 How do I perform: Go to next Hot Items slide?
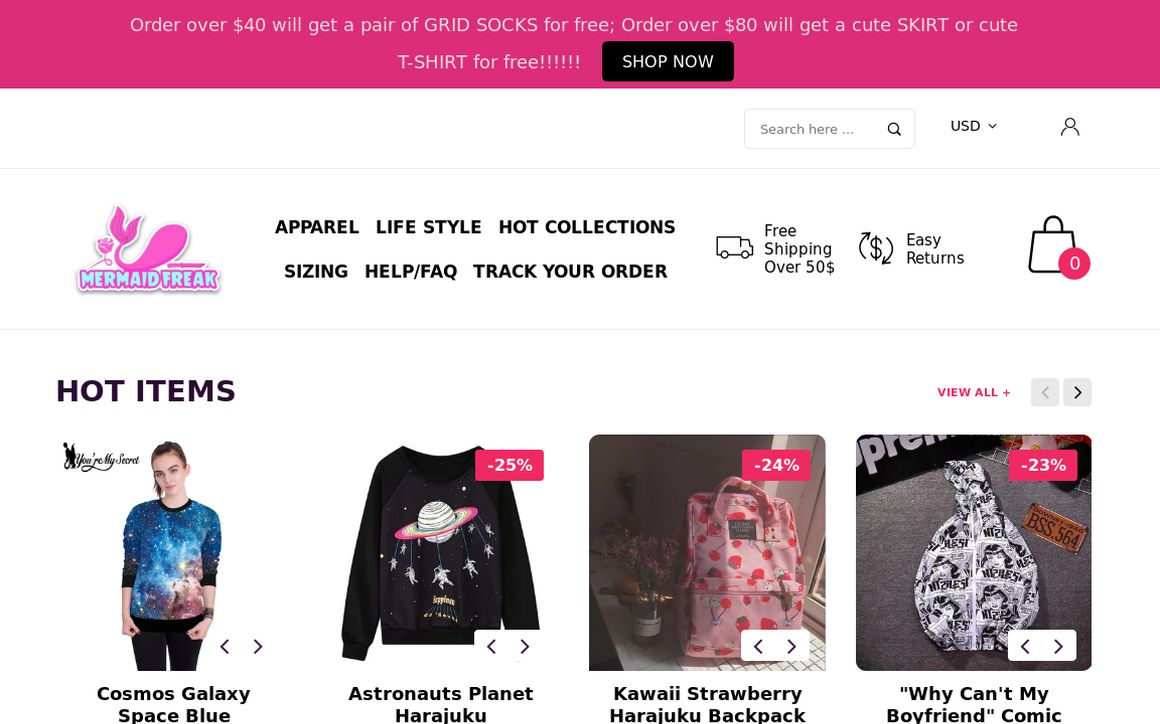click(x=1077, y=392)
